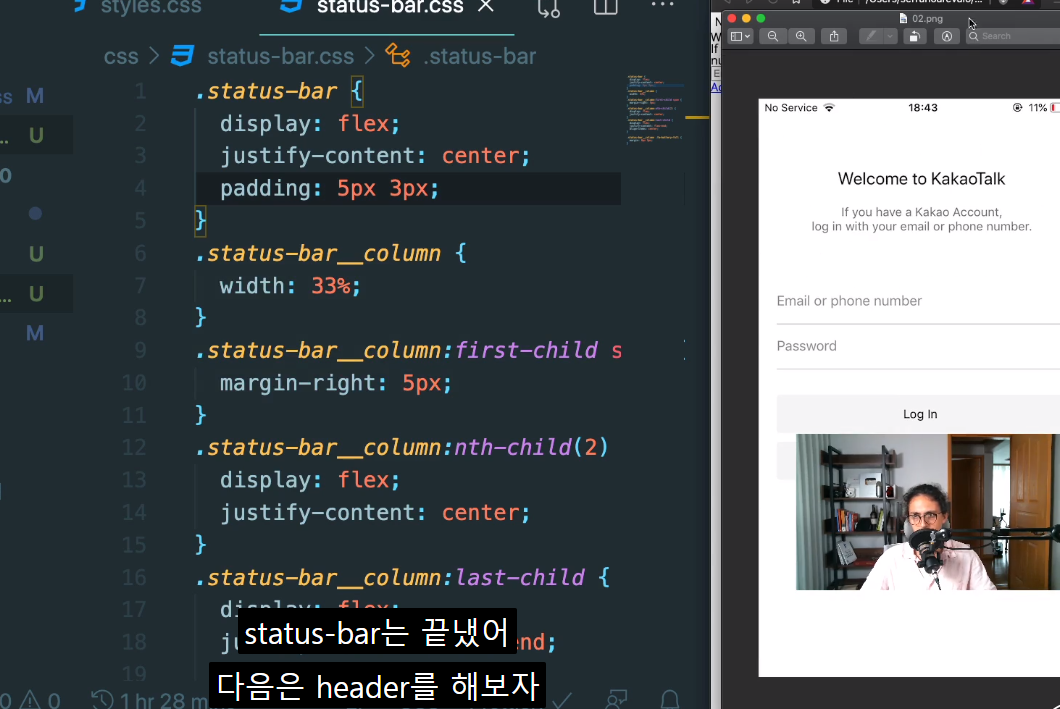Open Preview sidebar view dropdown
The image size is (1060, 709).
[x=740, y=36]
